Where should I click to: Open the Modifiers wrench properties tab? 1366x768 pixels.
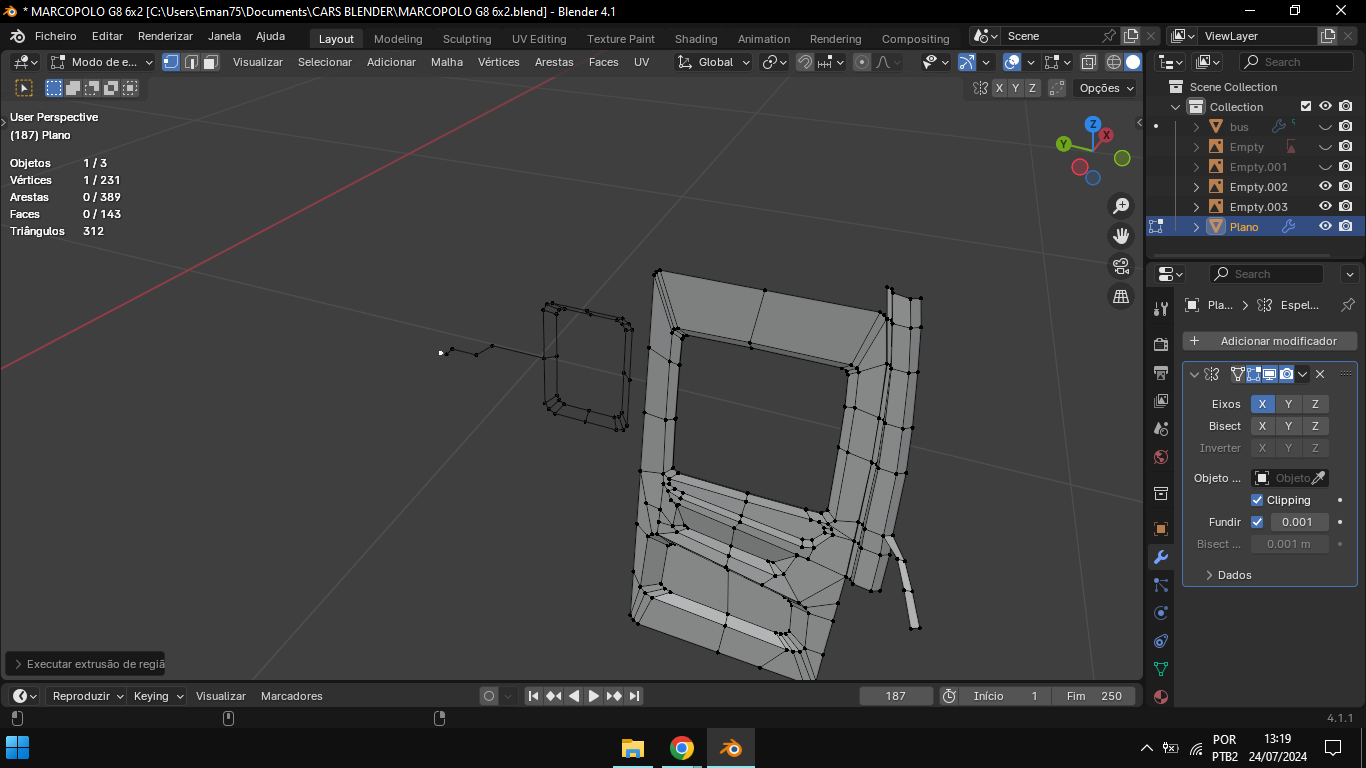coord(1161,557)
